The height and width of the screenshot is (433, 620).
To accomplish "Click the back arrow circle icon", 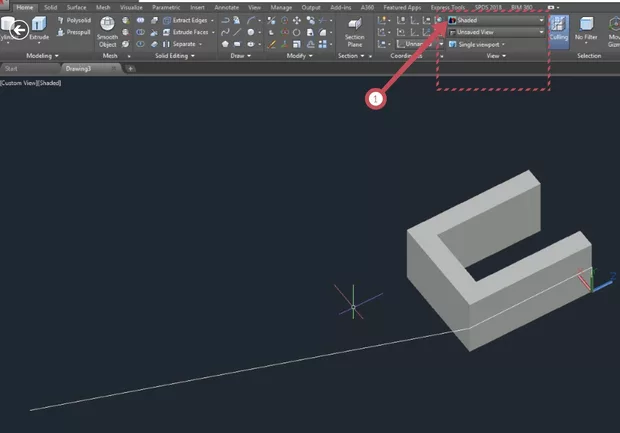I will [17, 30].
